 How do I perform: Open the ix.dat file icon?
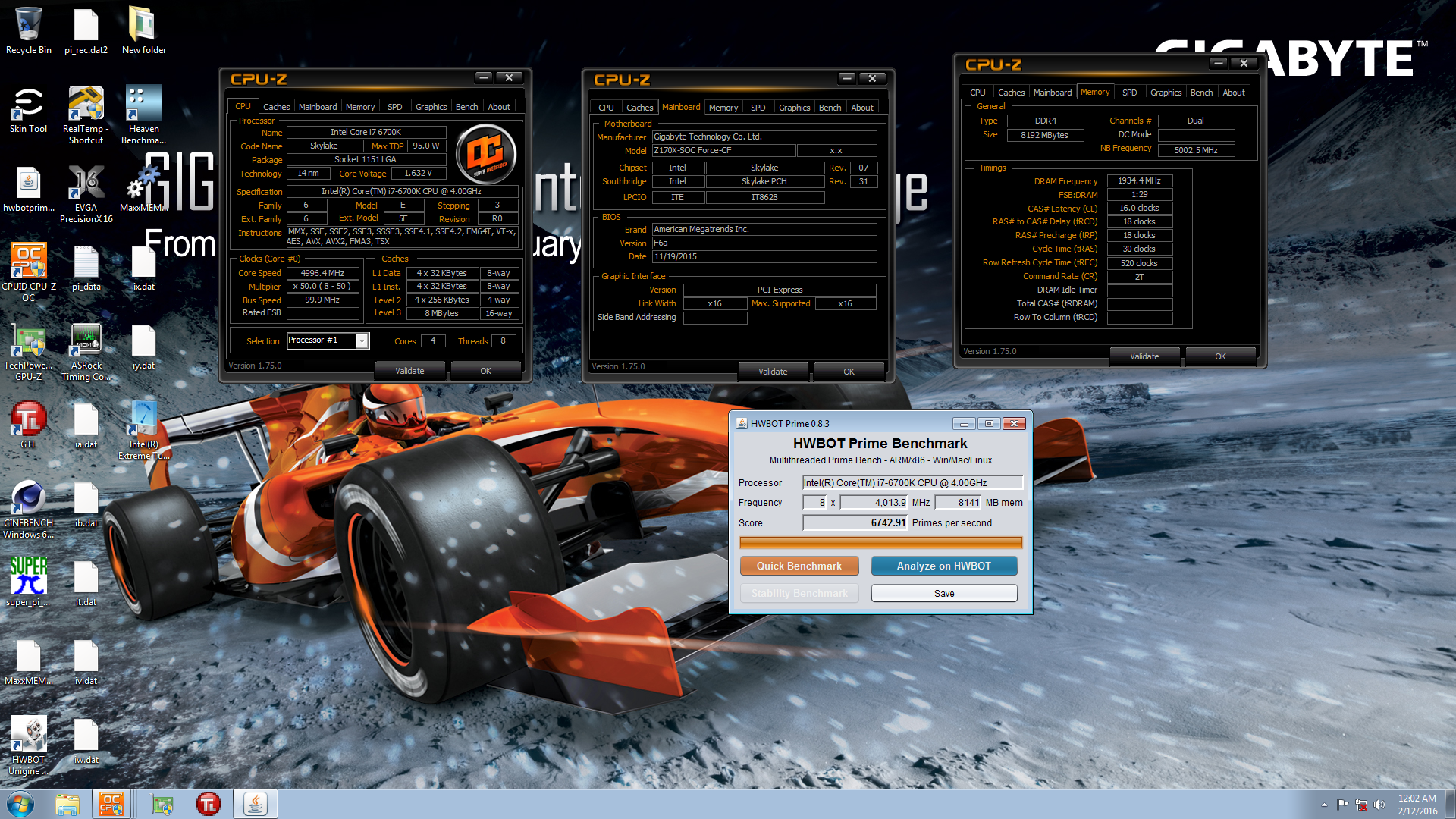[x=143, y=267]
